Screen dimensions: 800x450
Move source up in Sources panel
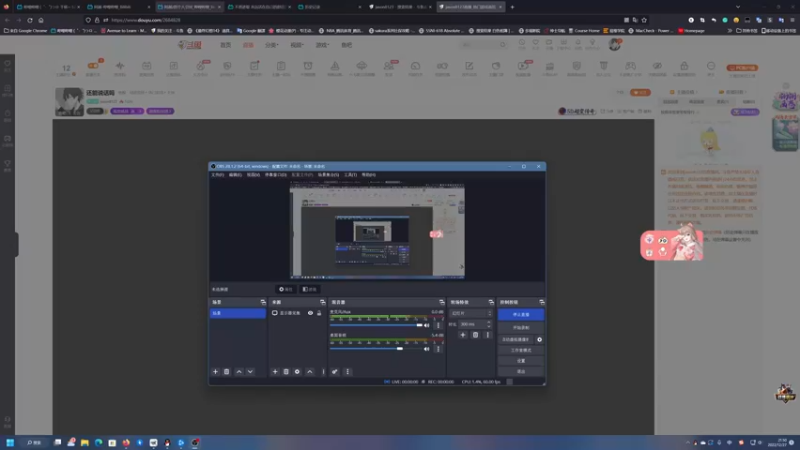310,371
